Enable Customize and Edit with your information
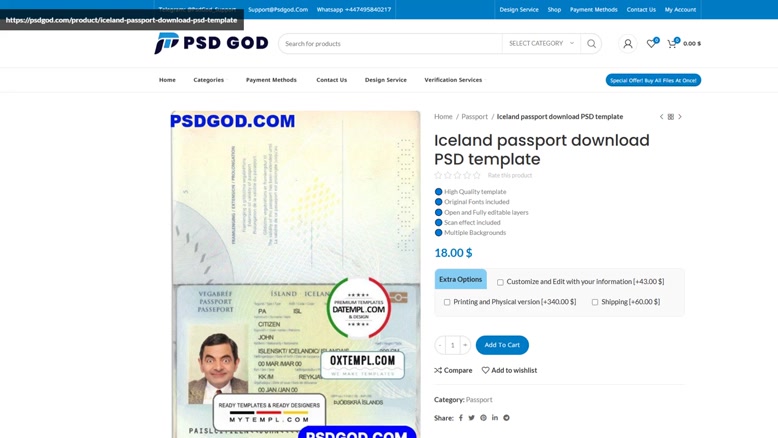778x438 pixels. 500,282
